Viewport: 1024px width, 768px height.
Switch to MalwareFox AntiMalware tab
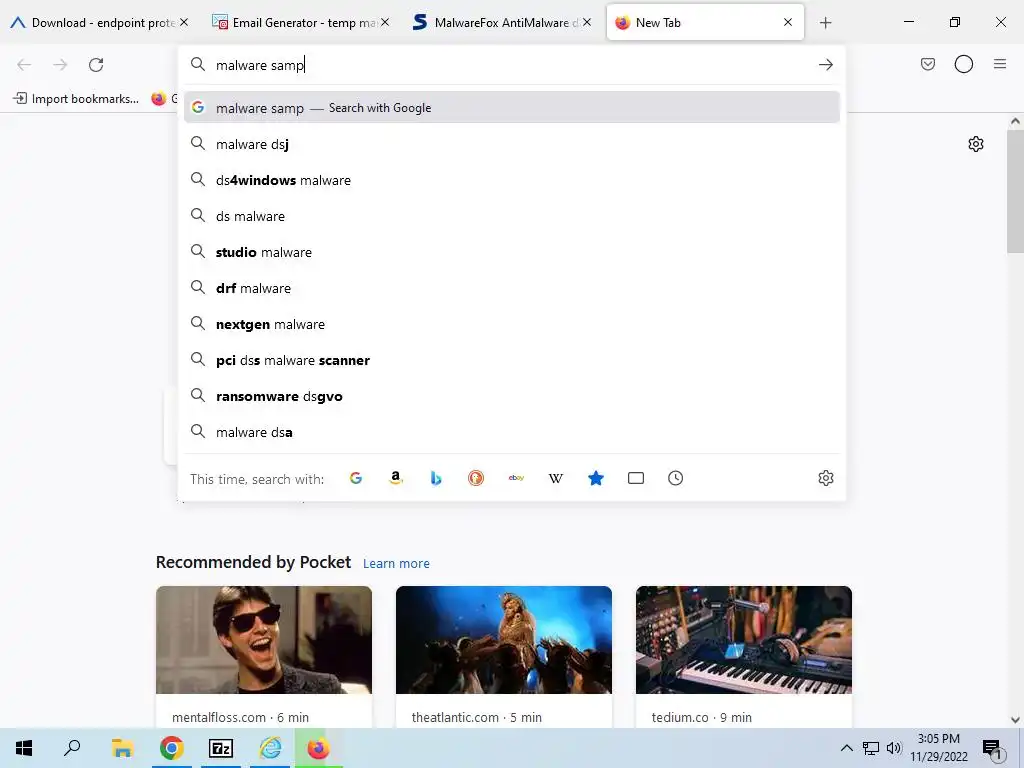[502, 23]
